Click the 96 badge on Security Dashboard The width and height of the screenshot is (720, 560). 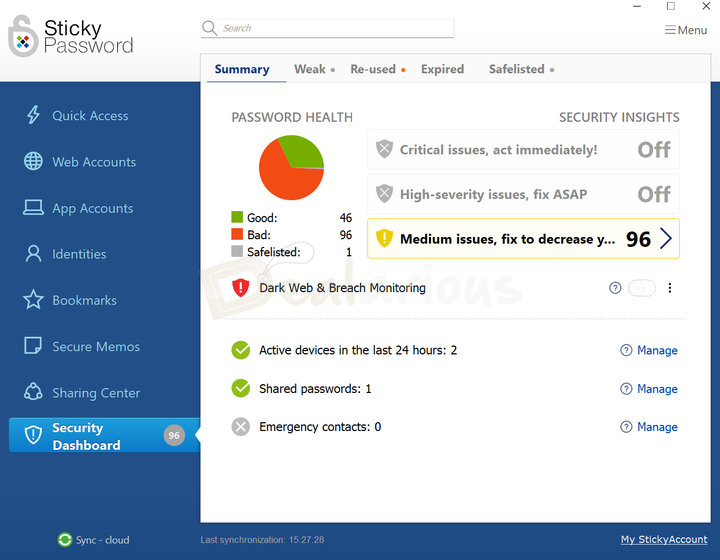coord(174,435)
